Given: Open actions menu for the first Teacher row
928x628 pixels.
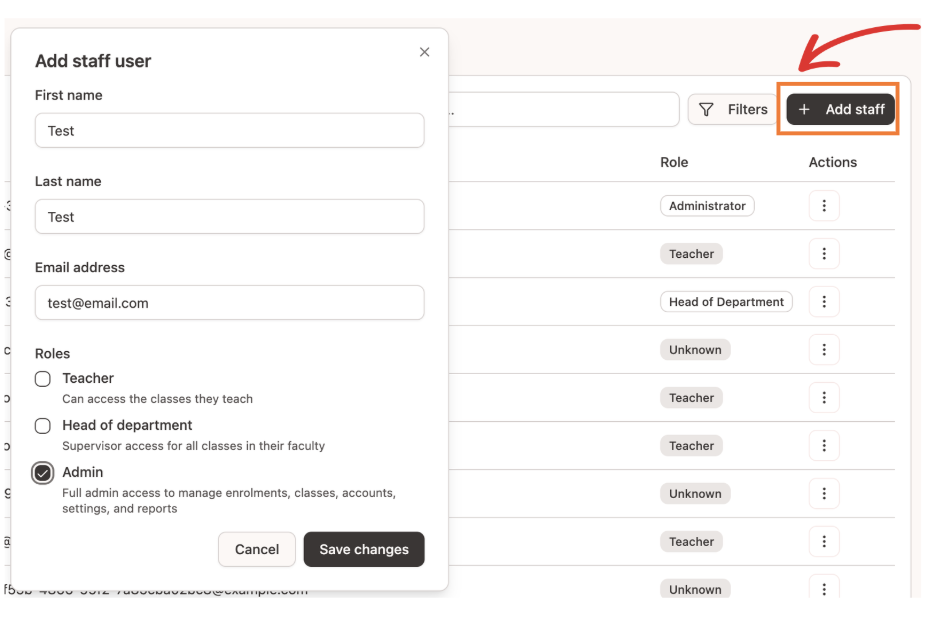Looking at the screenshot, I should (x=823, y=254).
